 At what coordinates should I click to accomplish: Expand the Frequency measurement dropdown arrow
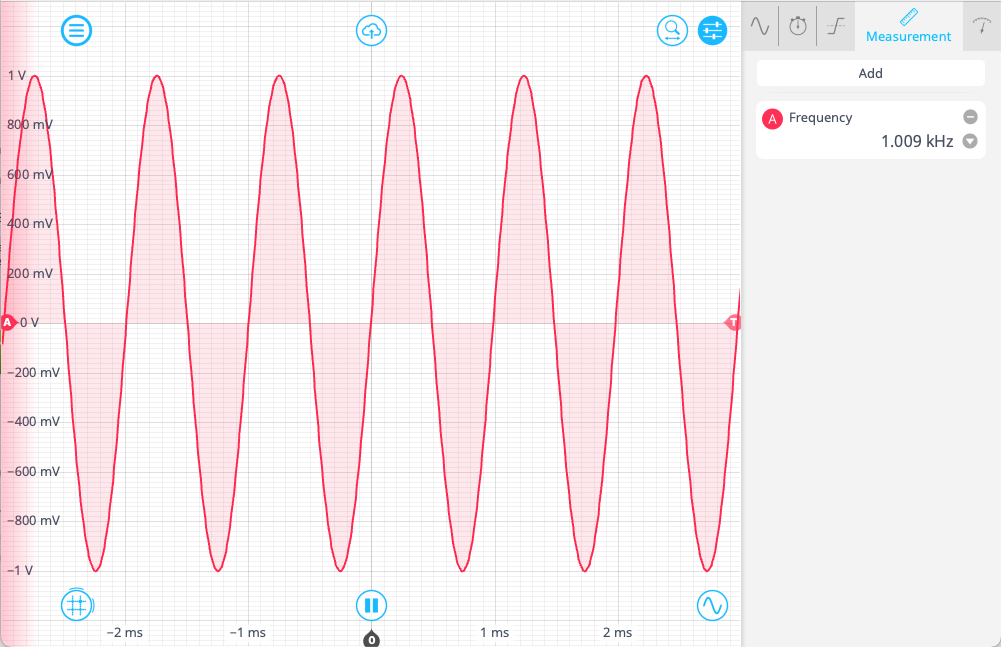(969, 142)
